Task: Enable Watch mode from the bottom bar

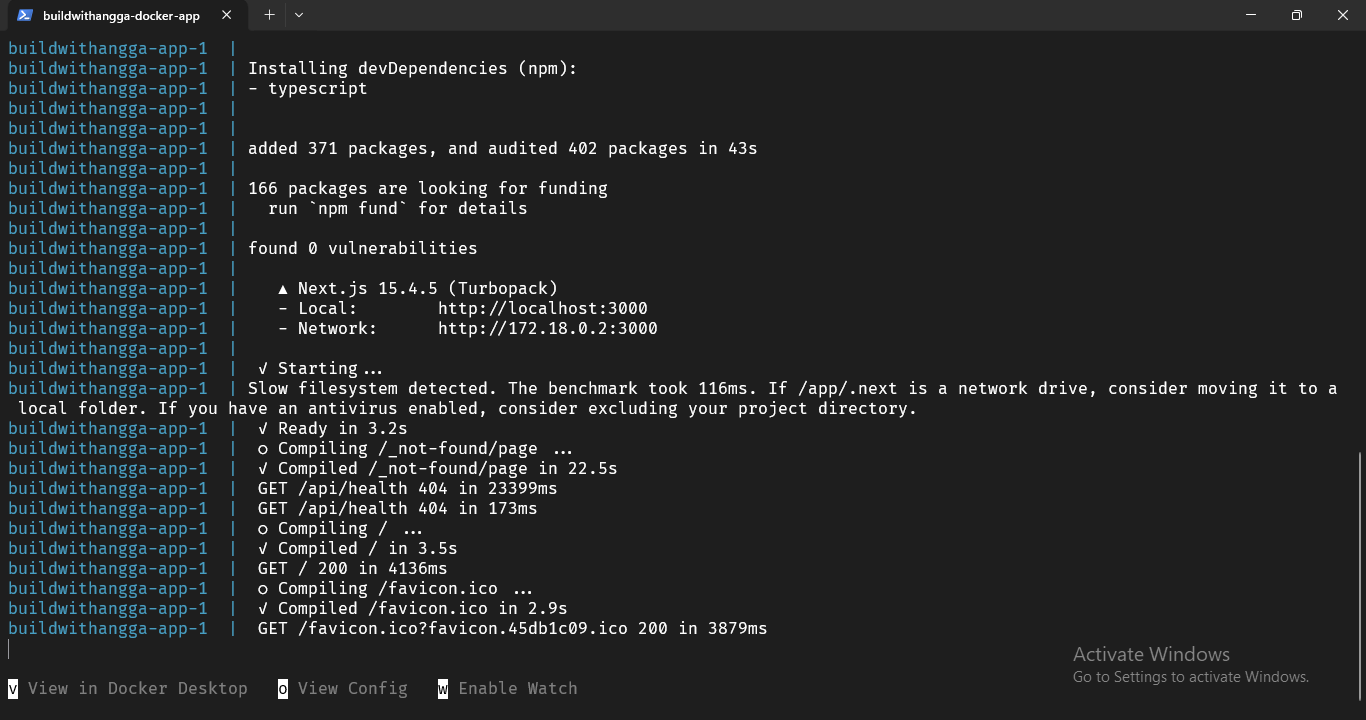Action: point(518,688)
